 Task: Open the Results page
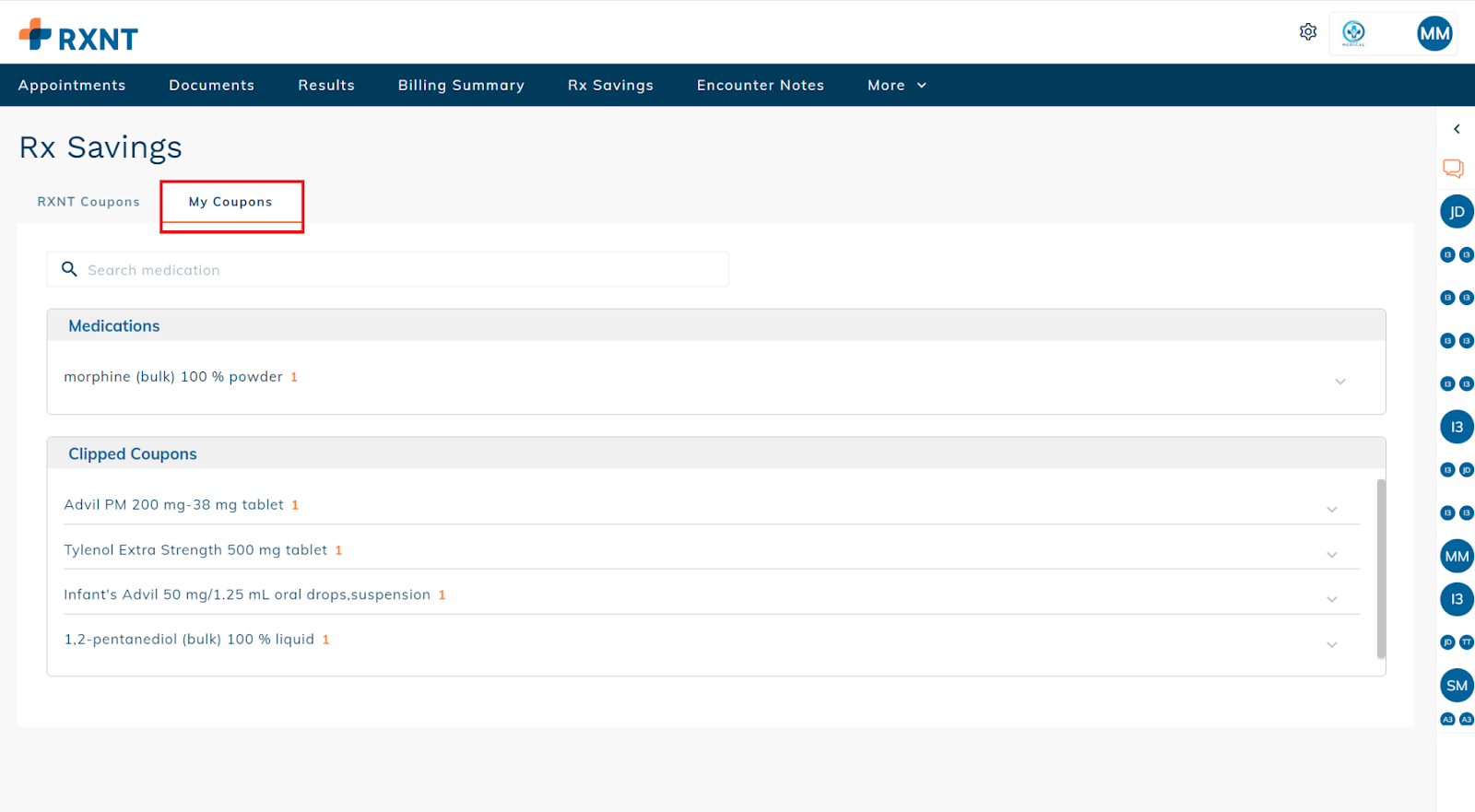(326, 85)
